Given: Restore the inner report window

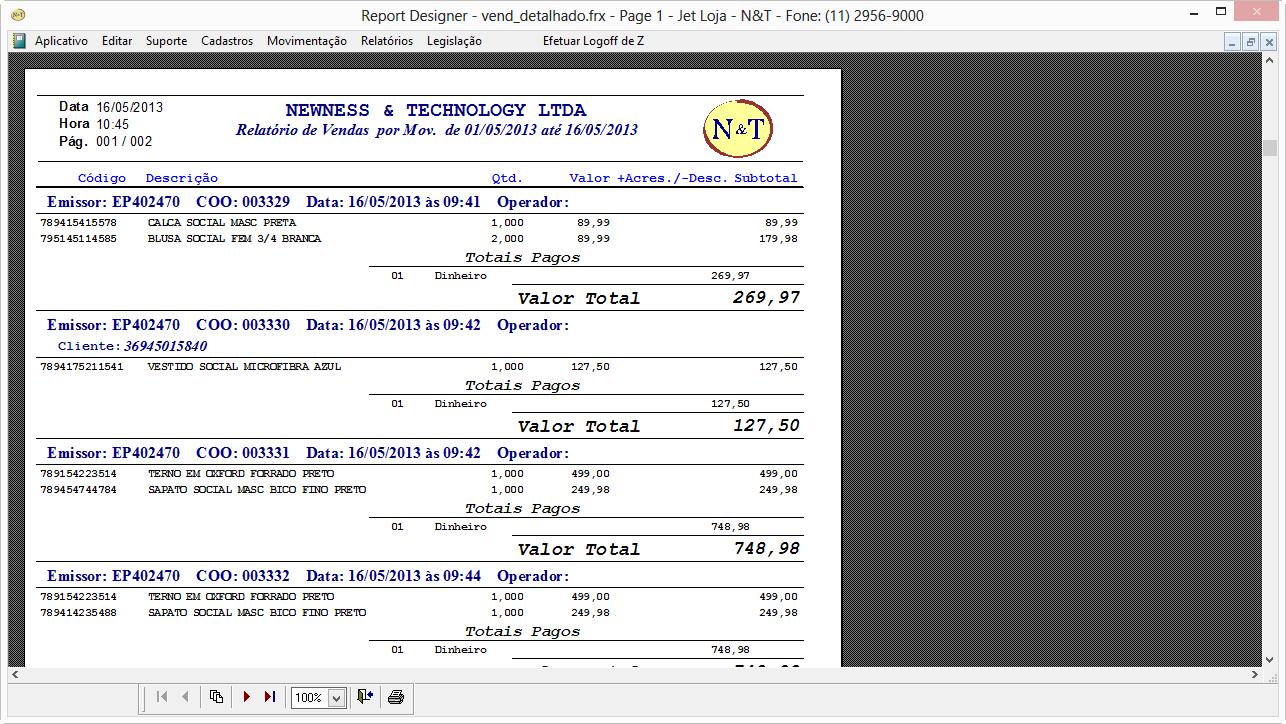Looking at the screenshot, I should click(1250, 42).
